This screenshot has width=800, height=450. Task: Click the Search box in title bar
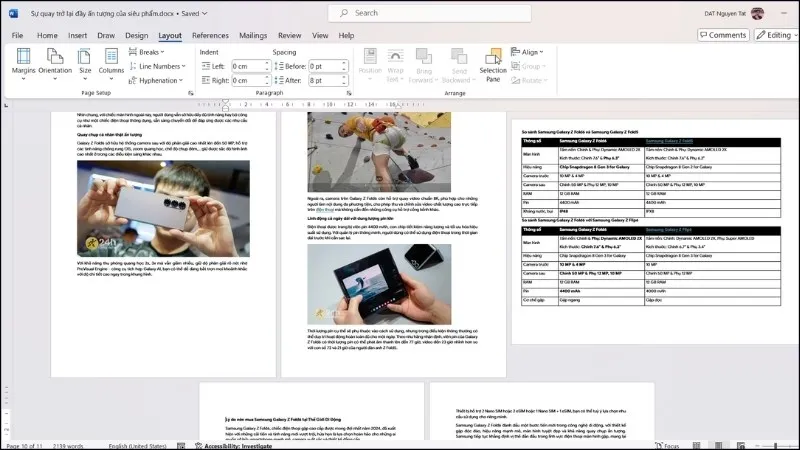[x=430, y=13]
